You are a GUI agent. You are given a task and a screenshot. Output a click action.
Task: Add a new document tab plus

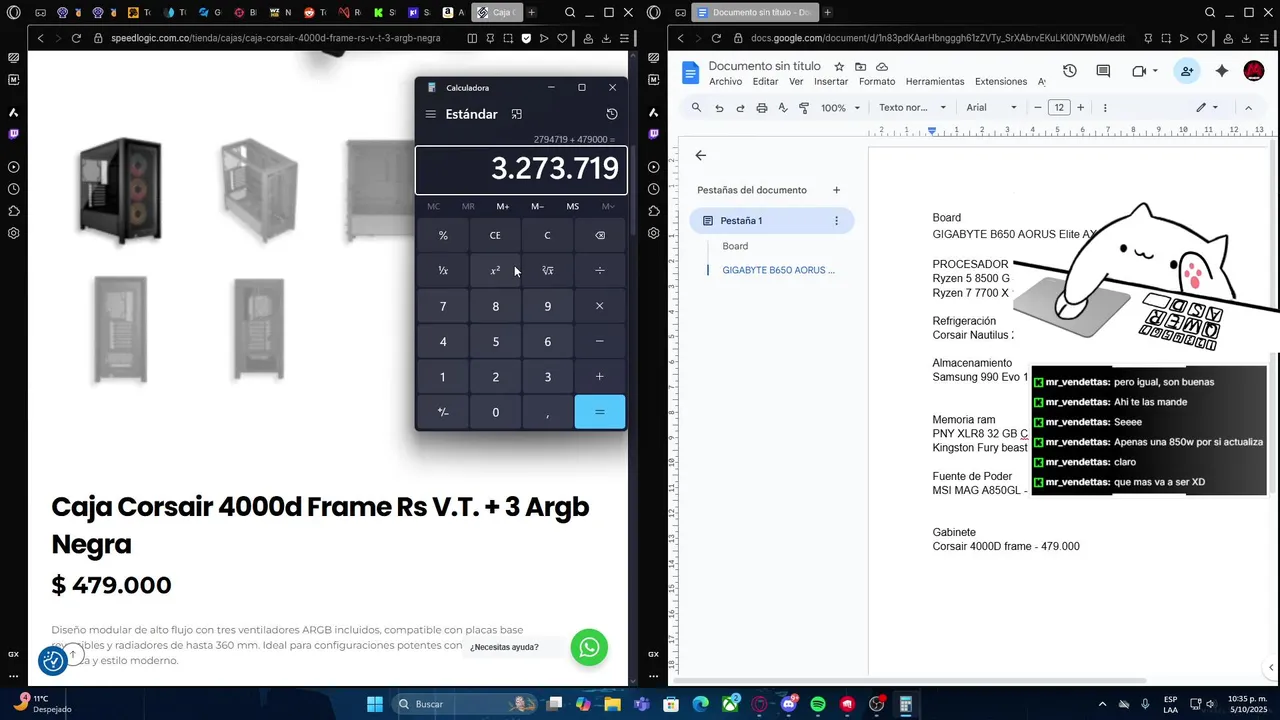point(836,190)
